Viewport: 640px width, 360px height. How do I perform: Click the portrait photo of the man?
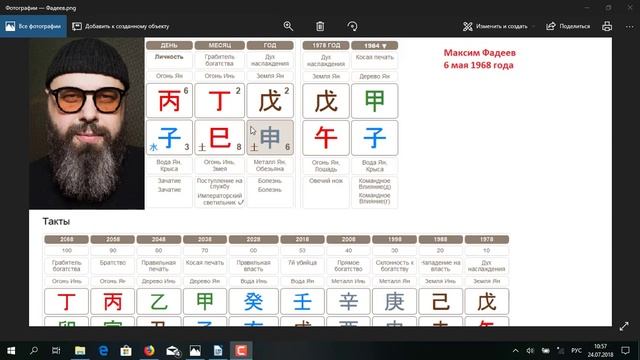(x=87, y=123)
